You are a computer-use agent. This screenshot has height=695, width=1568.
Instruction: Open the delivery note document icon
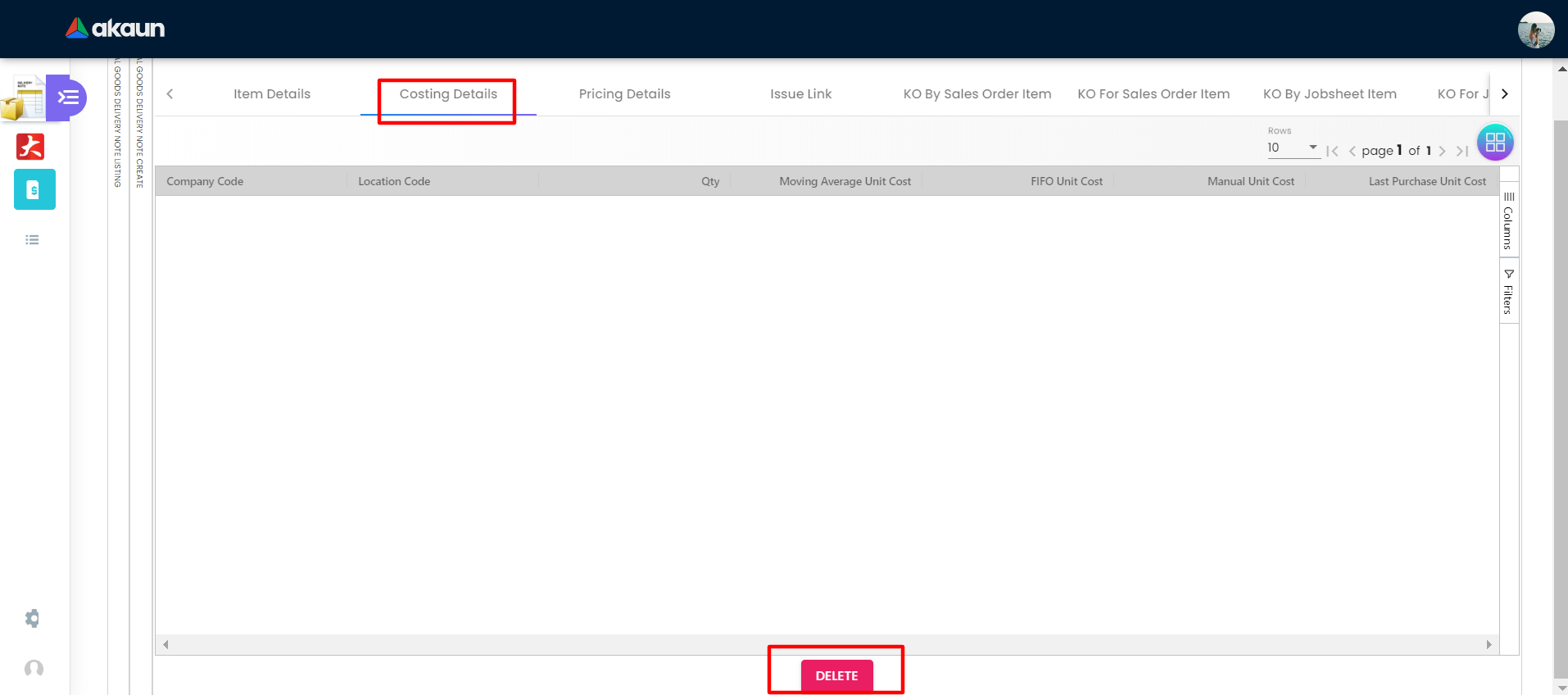click(23, 98)
